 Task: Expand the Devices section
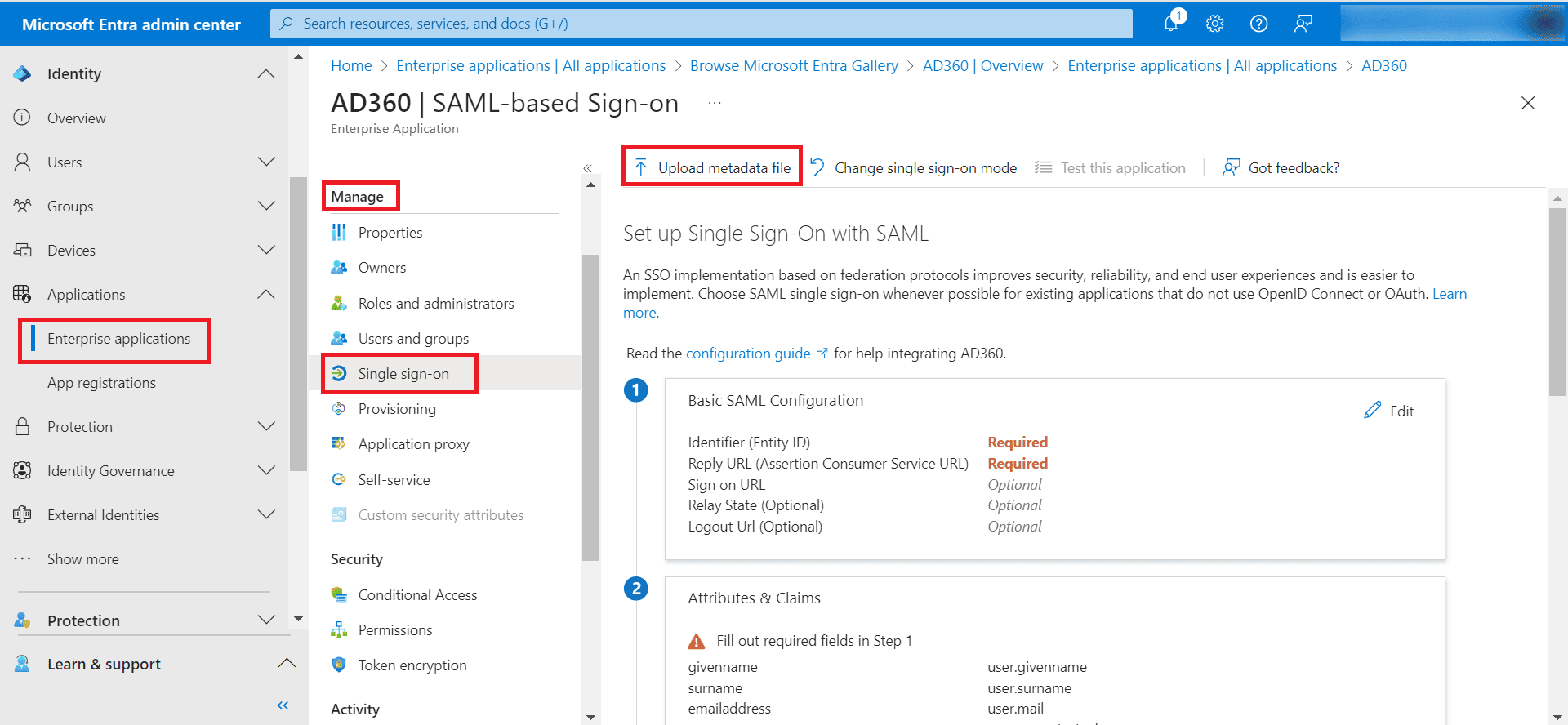(x=266, y=250)
